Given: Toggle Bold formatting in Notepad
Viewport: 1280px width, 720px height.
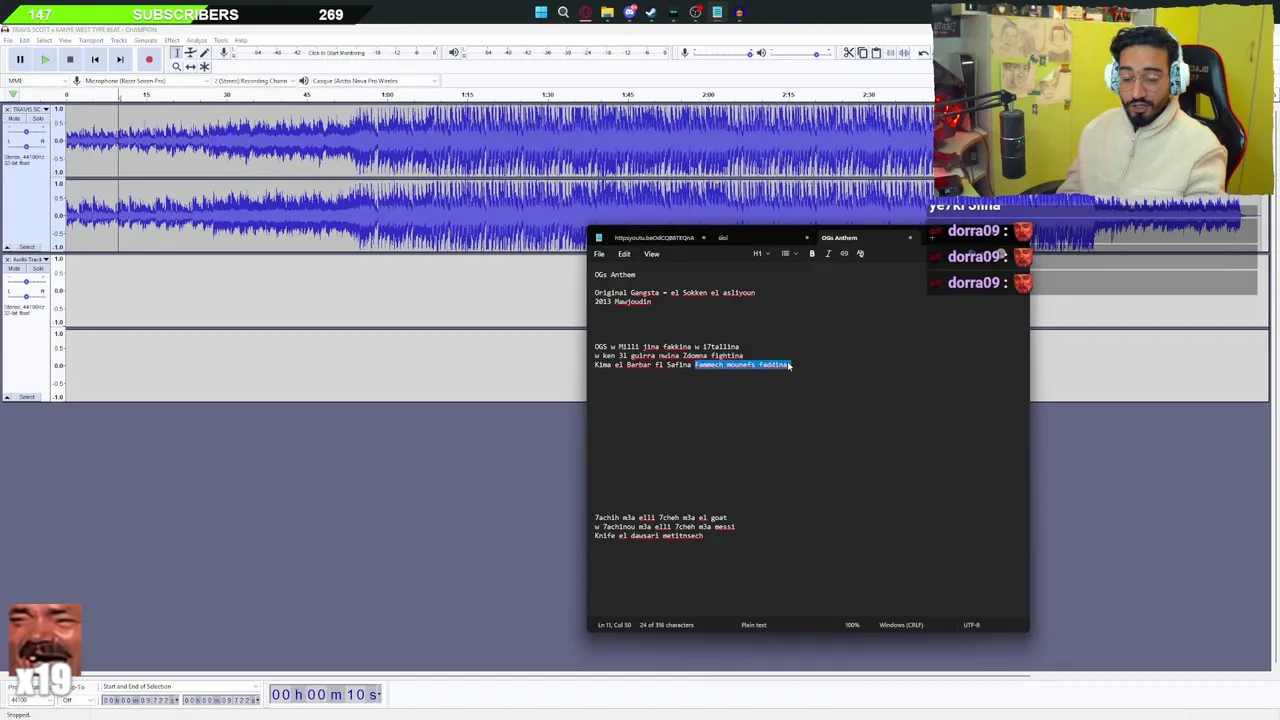Looking at the screenshot, I should point(812,254).
